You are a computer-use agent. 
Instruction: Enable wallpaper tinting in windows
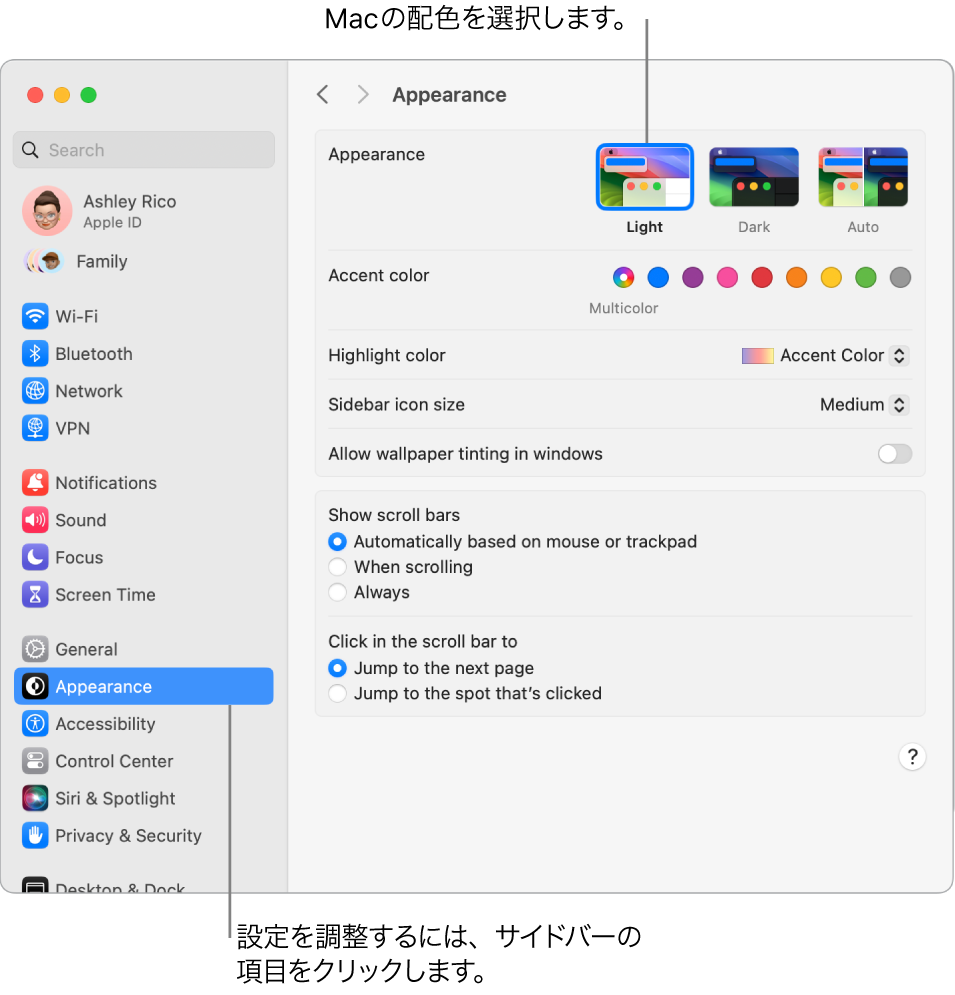pos(893,453)
